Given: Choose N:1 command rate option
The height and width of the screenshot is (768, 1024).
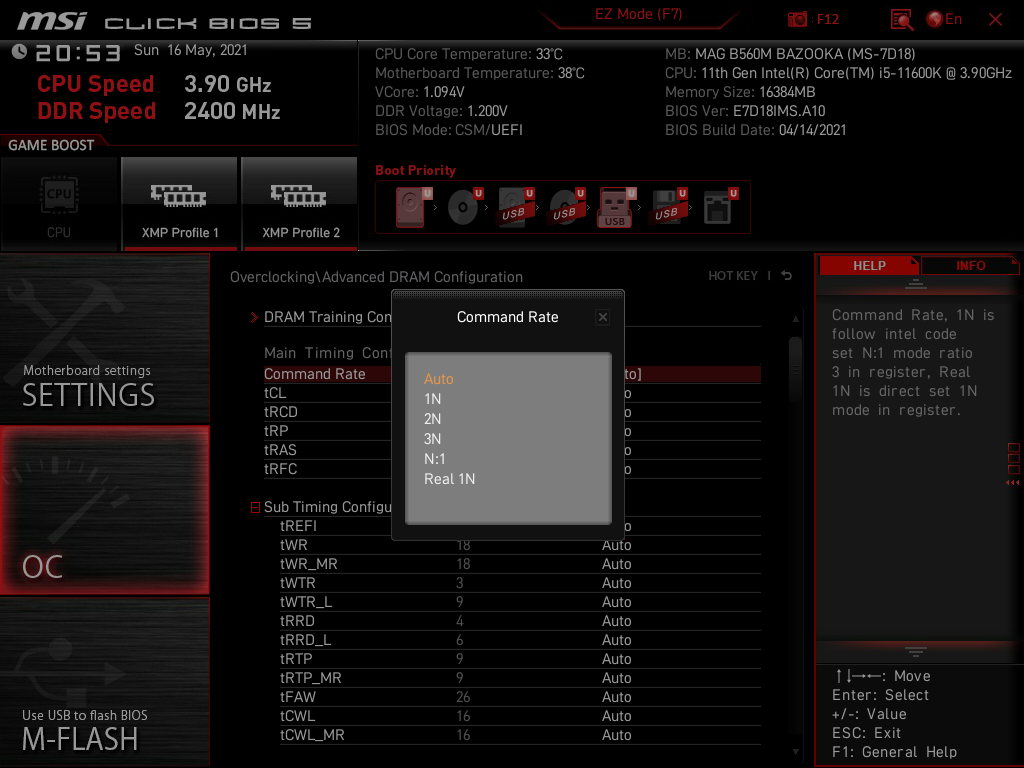Looking at the screenshot, I should point(435,459).
